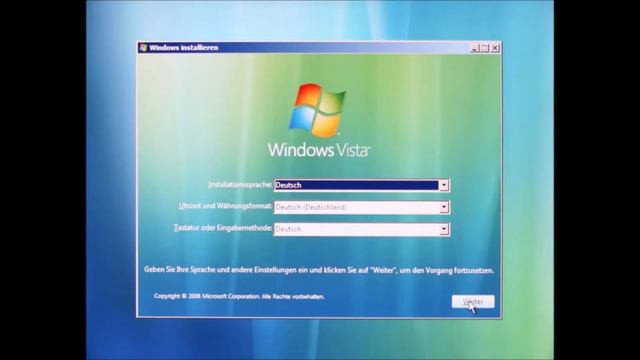Click the Deutsch (Deutschland) format field
Viewport: 640px width, 360px height.
click(x=362, y=207)
